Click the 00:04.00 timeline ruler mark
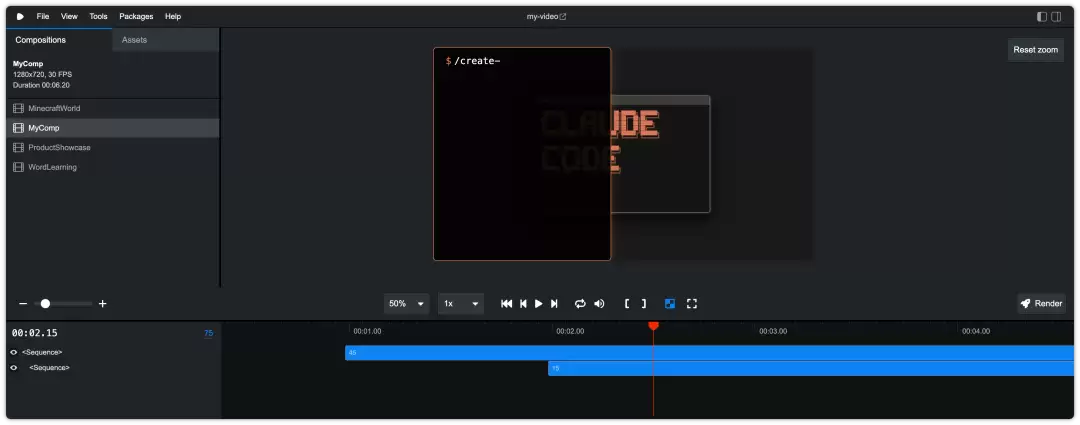Viewport: 1080px width, 425px height. click(976, 331)
